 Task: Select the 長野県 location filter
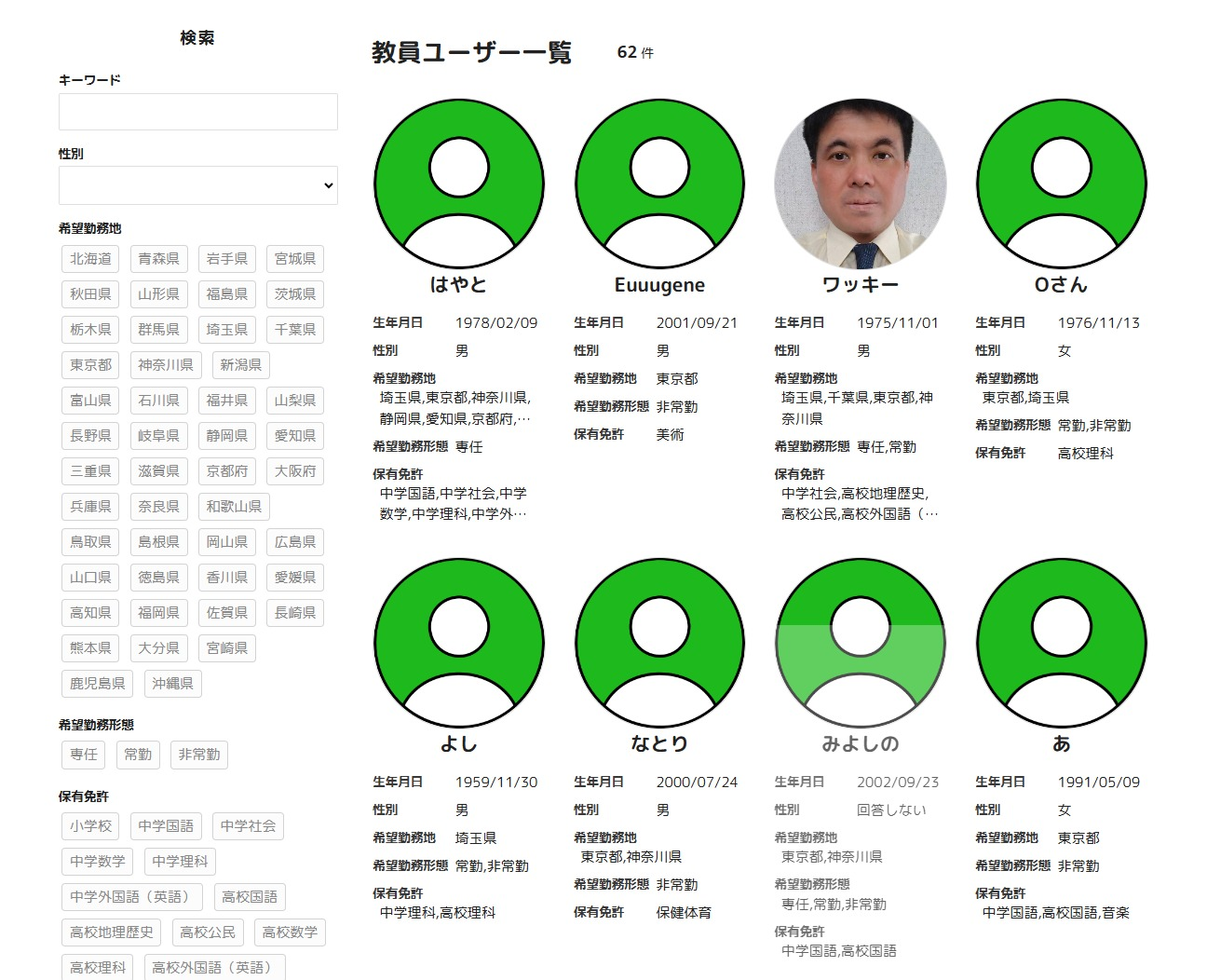(x=90, y=436)
